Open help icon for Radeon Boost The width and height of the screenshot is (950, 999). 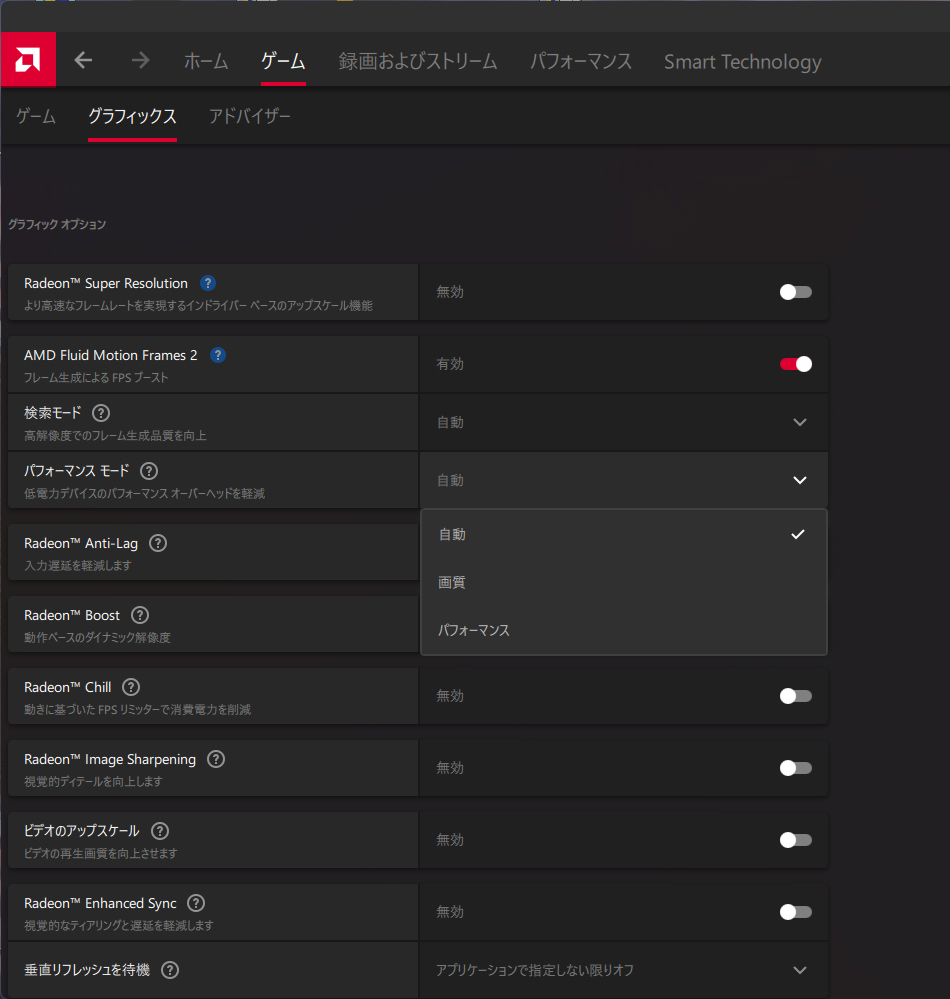point(140,615)
